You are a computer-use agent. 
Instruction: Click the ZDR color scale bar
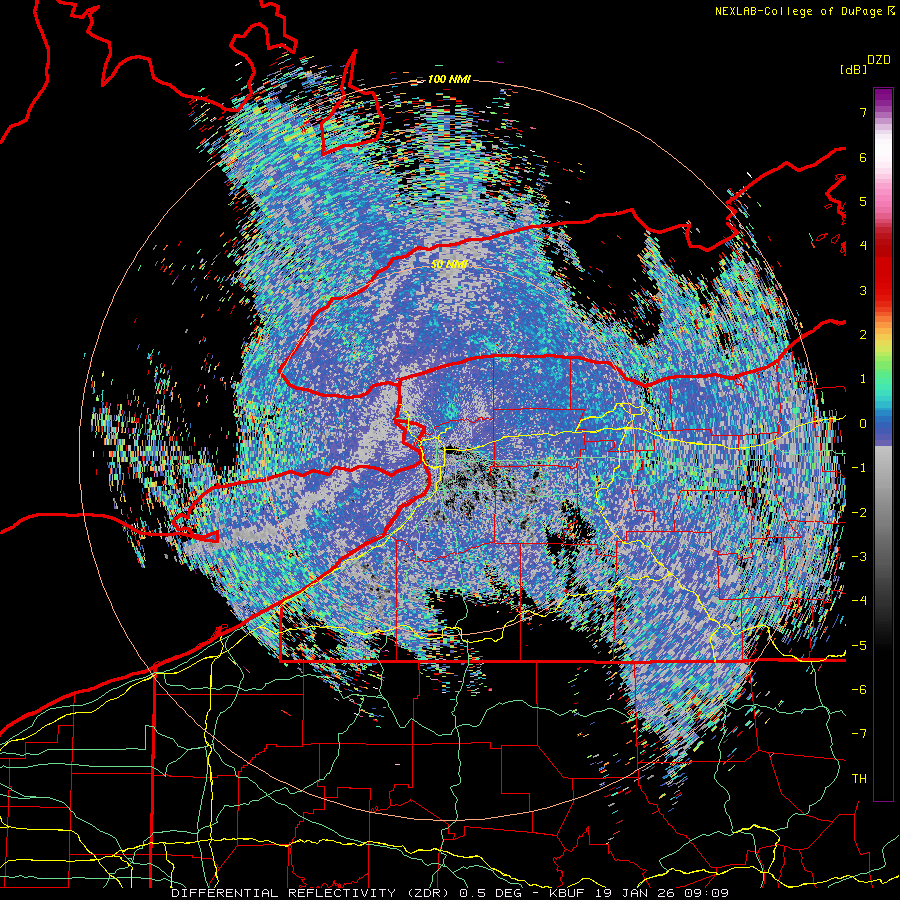pyautogui.click(x=883, y=444)
